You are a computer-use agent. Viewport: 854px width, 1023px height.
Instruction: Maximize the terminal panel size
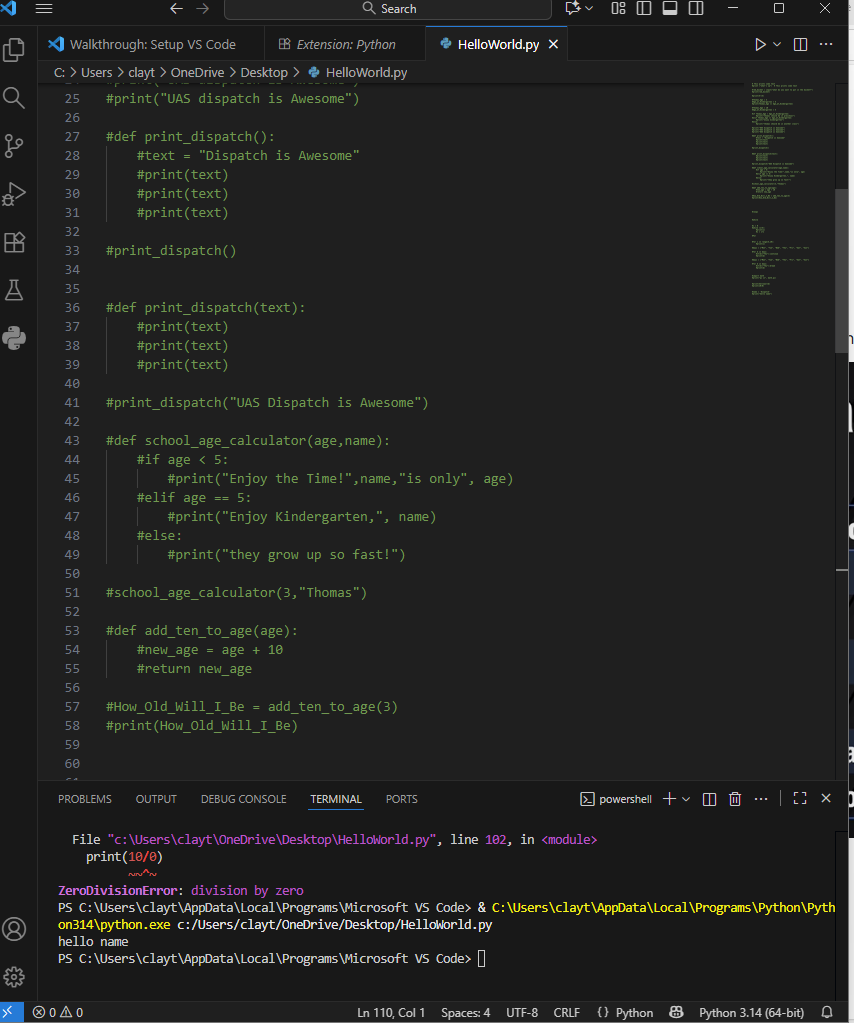click(799, 798)
